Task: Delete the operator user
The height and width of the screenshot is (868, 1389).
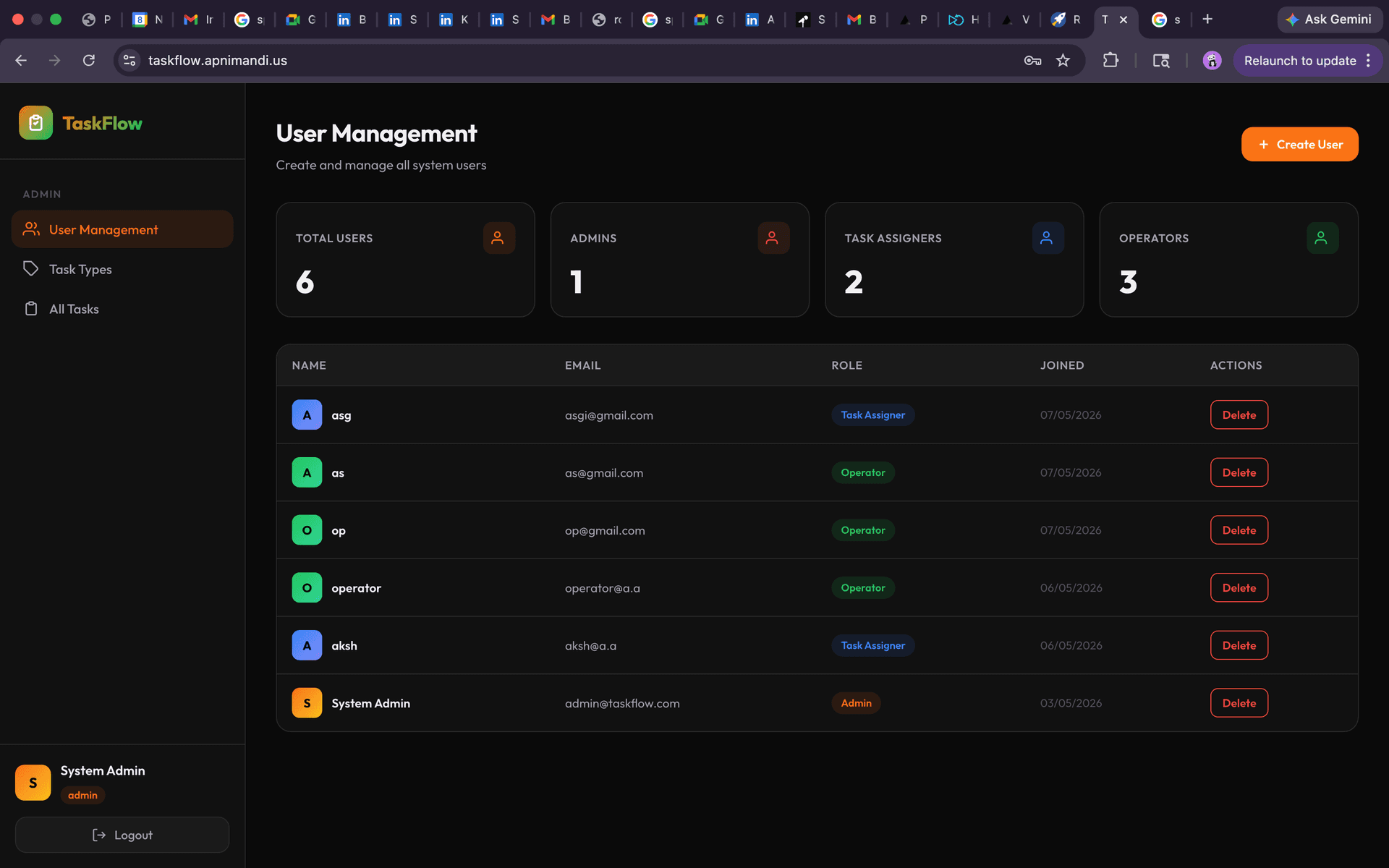Action: (1239, 588)
